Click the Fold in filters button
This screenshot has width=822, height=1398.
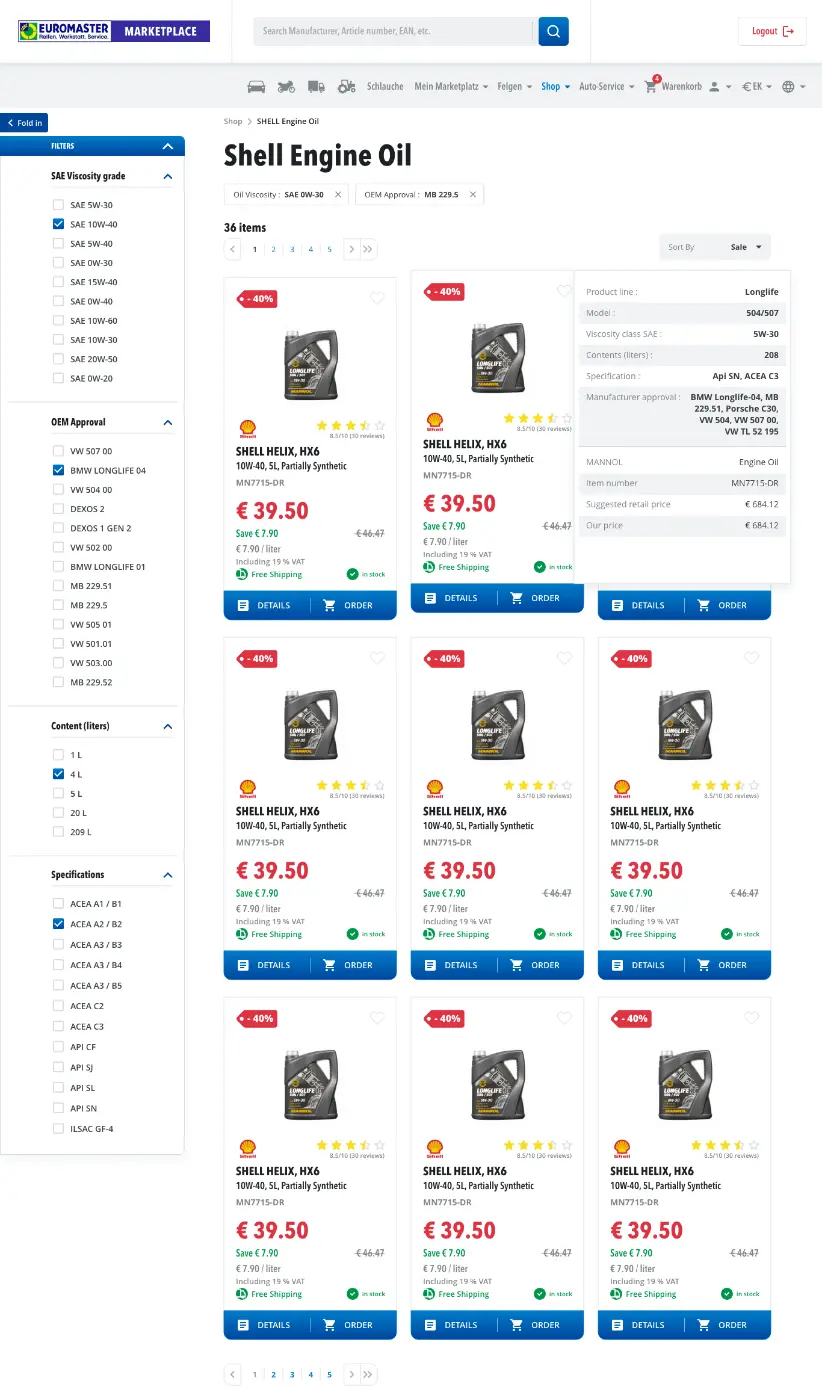(x=24, y=123)
